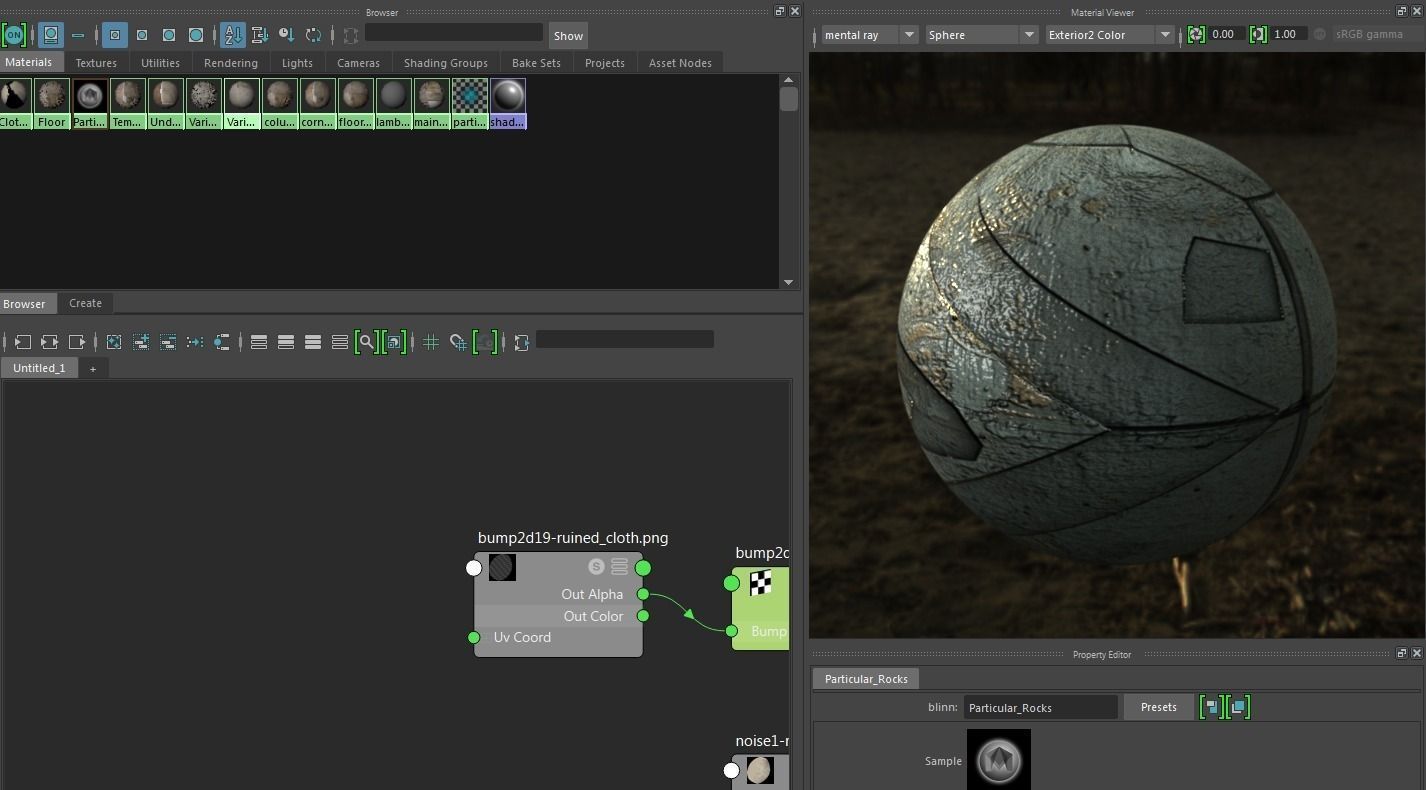
Task: Sort Browser items by time
Action: click(x=287, y=35)
